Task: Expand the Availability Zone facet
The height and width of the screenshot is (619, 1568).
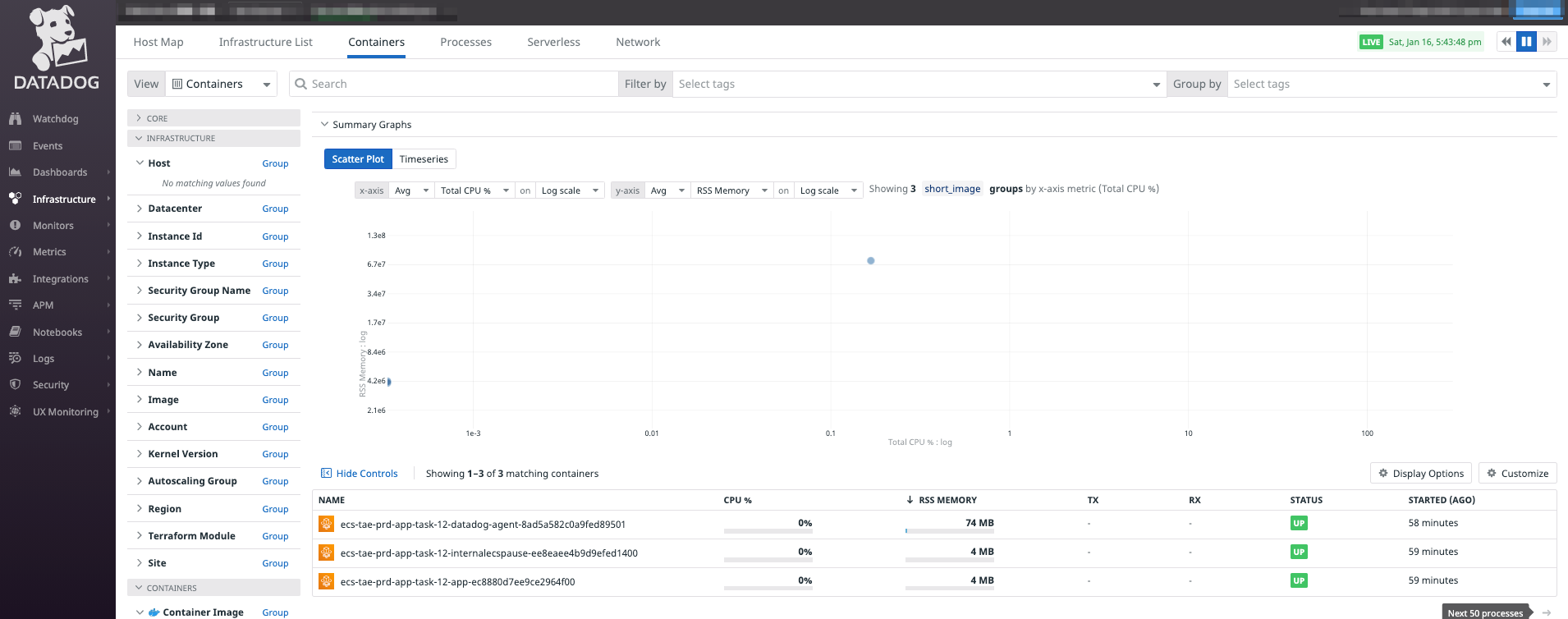Action: 140,345
